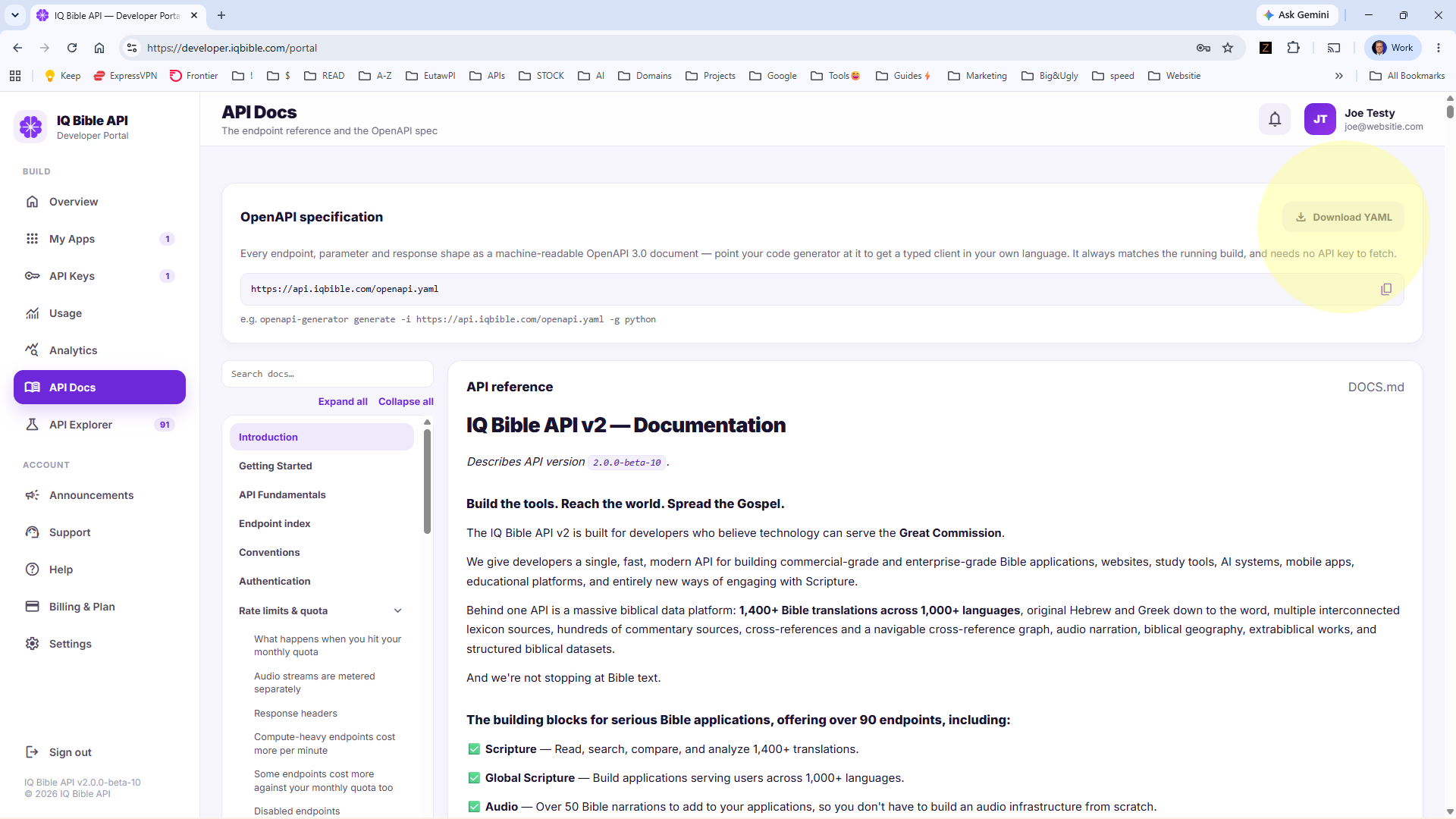Click the Z extension icon

point(1266,48)
